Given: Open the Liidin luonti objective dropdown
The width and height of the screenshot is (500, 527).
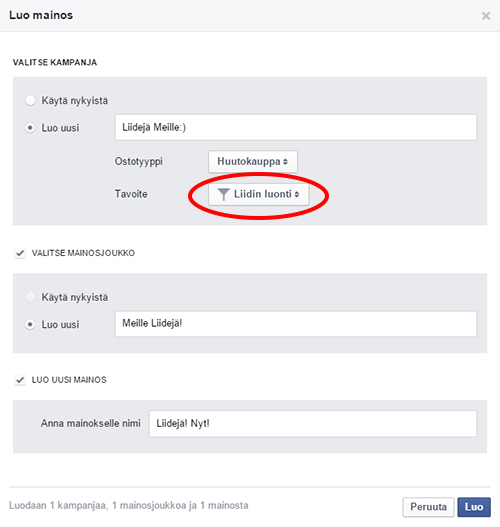Looking at the screenshot, I should (x=258, y=194).
